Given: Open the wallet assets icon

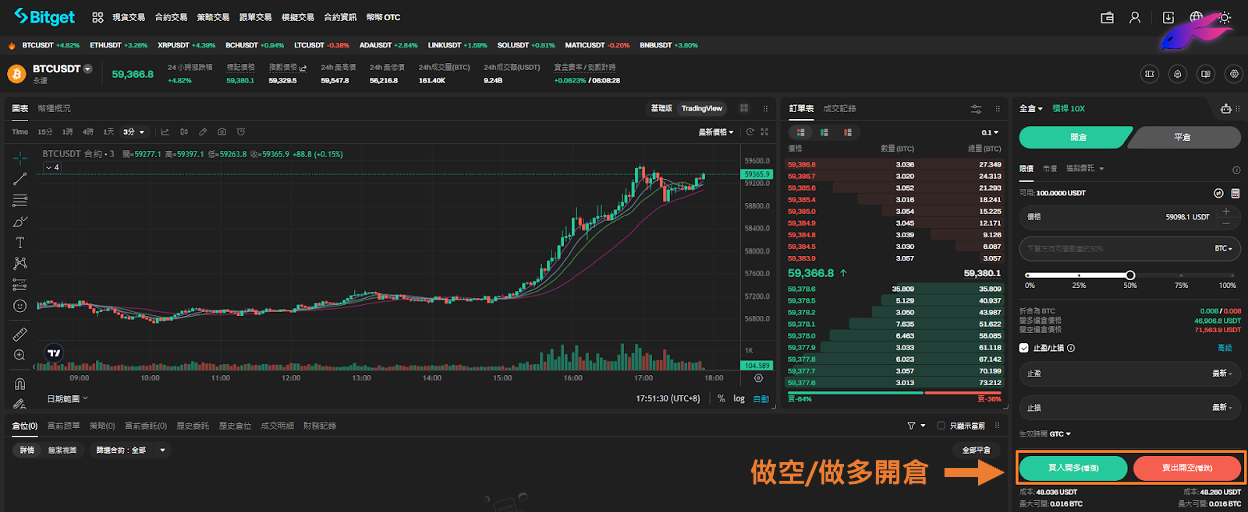Looking at the screenshot, I should (1107, 17).
